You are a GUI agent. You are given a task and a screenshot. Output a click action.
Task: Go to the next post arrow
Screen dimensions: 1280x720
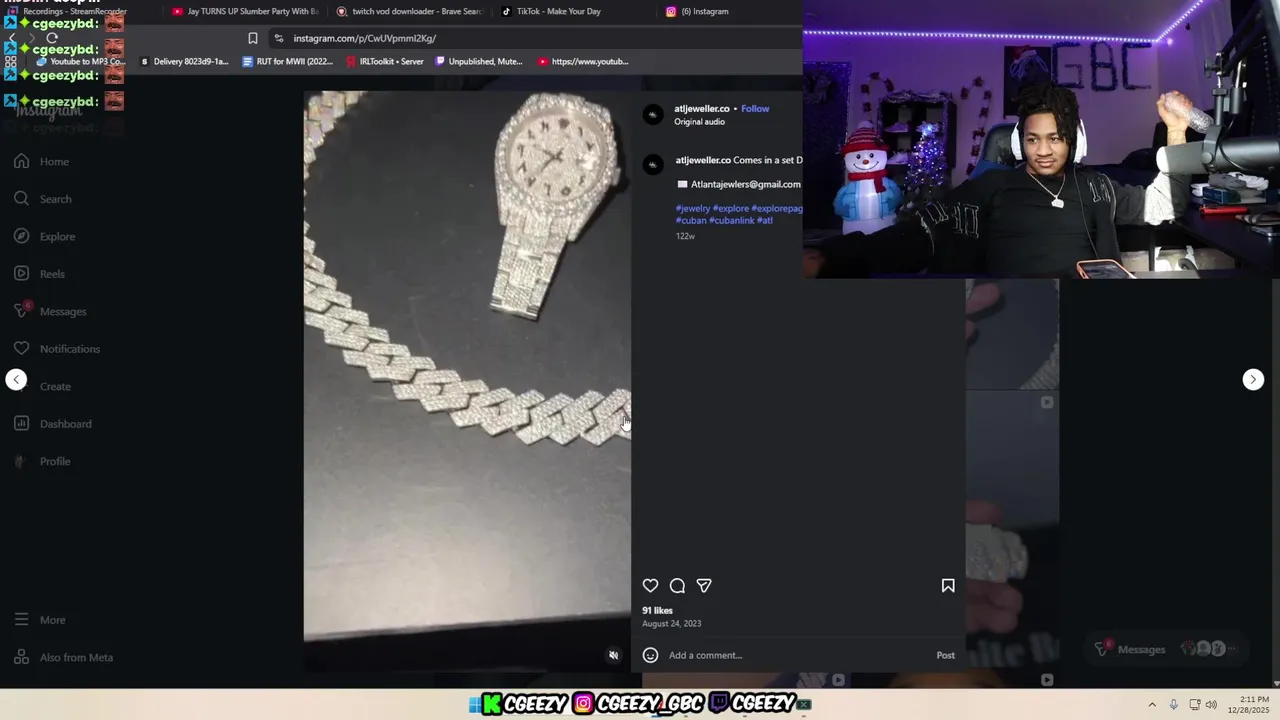[1253, 379]
